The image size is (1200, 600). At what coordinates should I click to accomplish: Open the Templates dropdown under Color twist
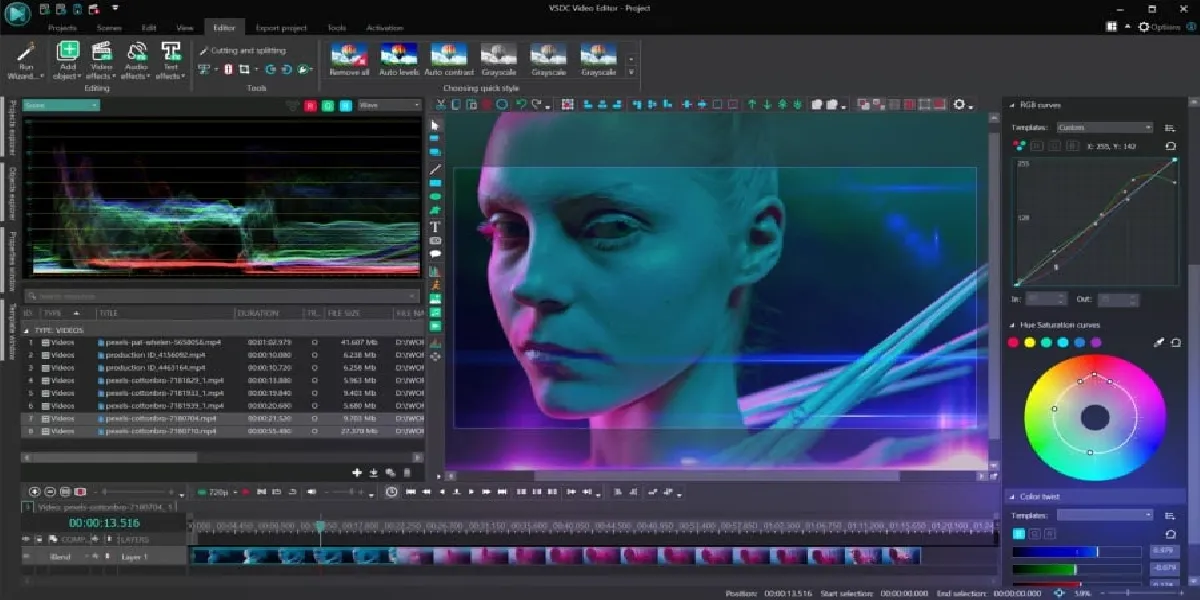coord(1103,513)
